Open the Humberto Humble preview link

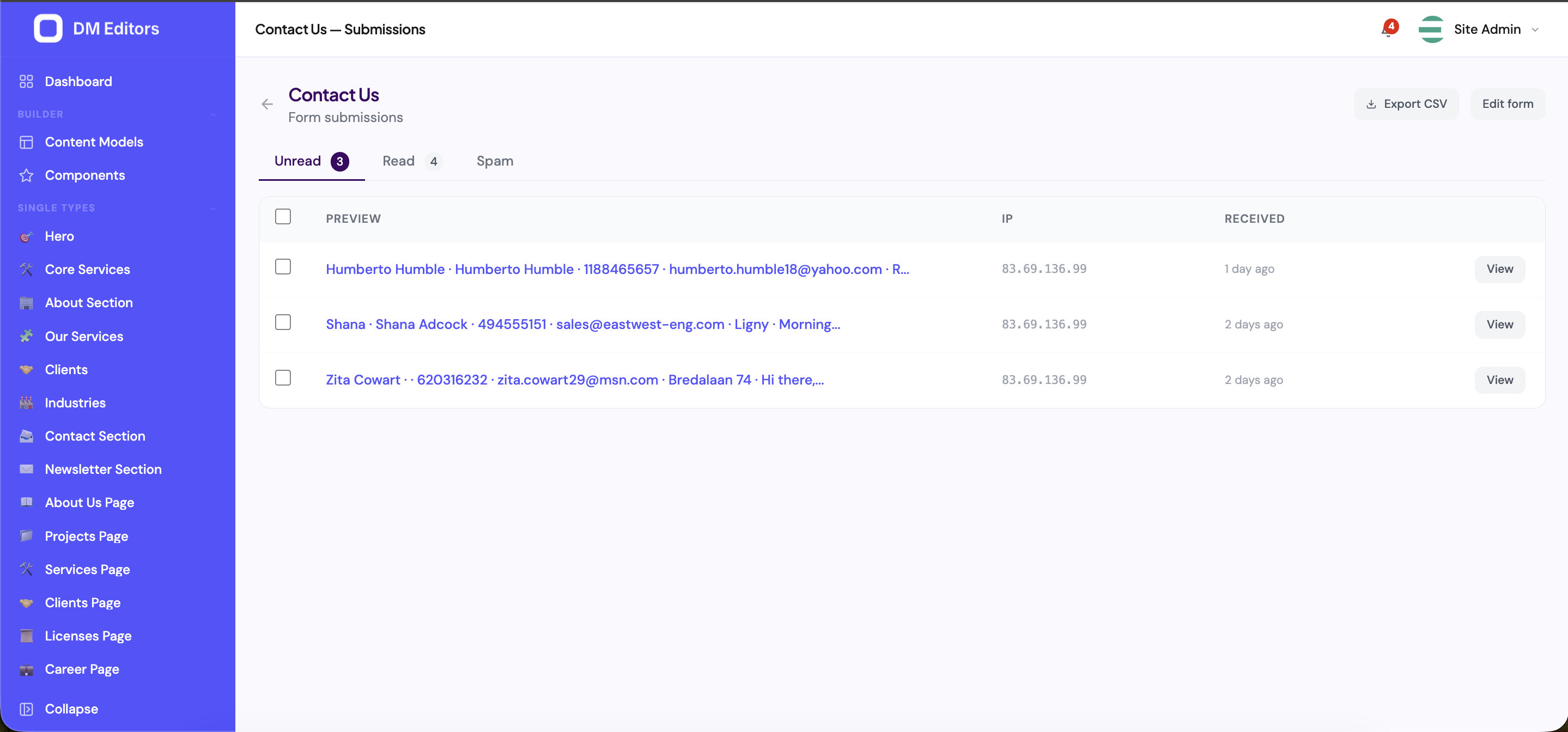[x=617, y=269]
